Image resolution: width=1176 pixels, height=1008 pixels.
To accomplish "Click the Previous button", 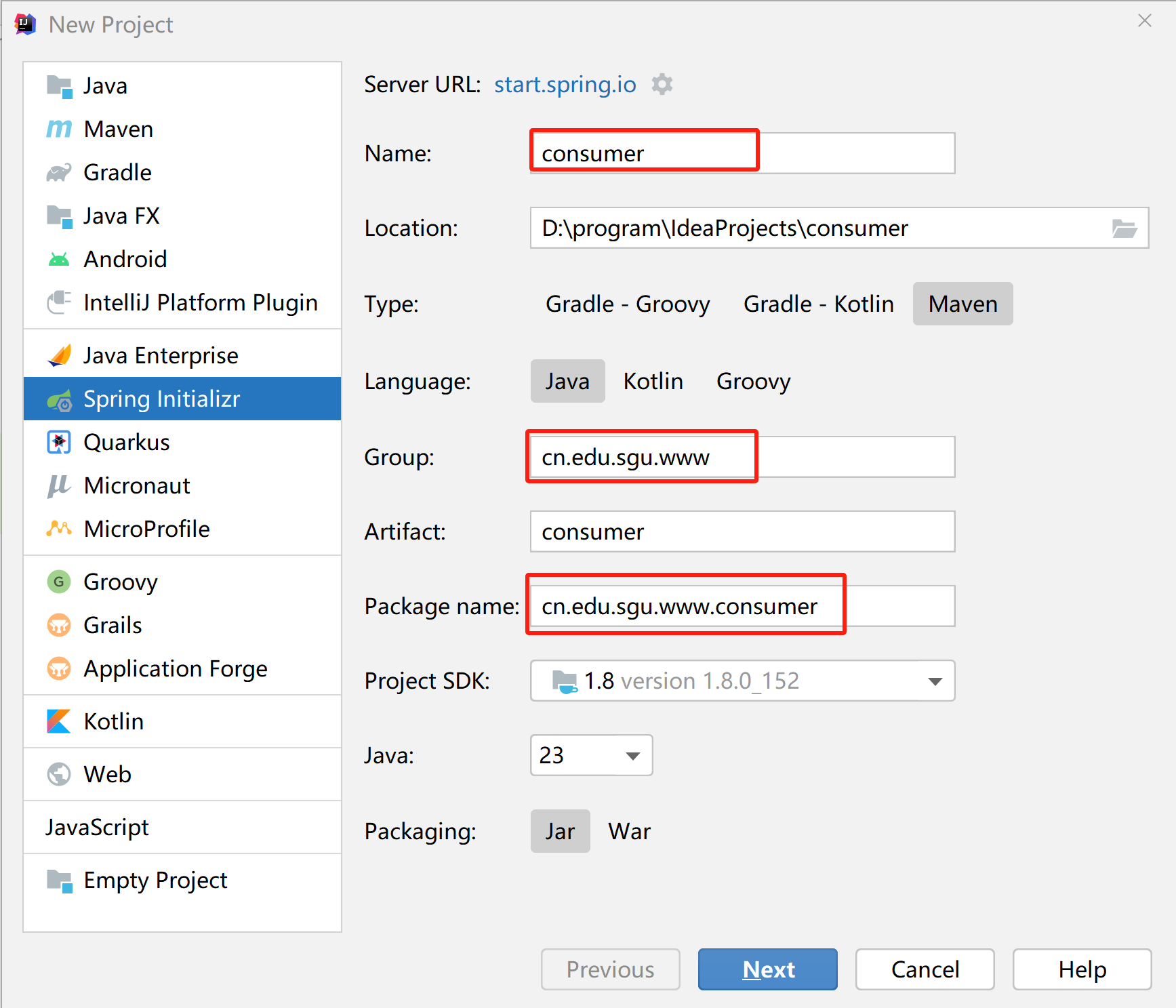I will coord(611,969).
